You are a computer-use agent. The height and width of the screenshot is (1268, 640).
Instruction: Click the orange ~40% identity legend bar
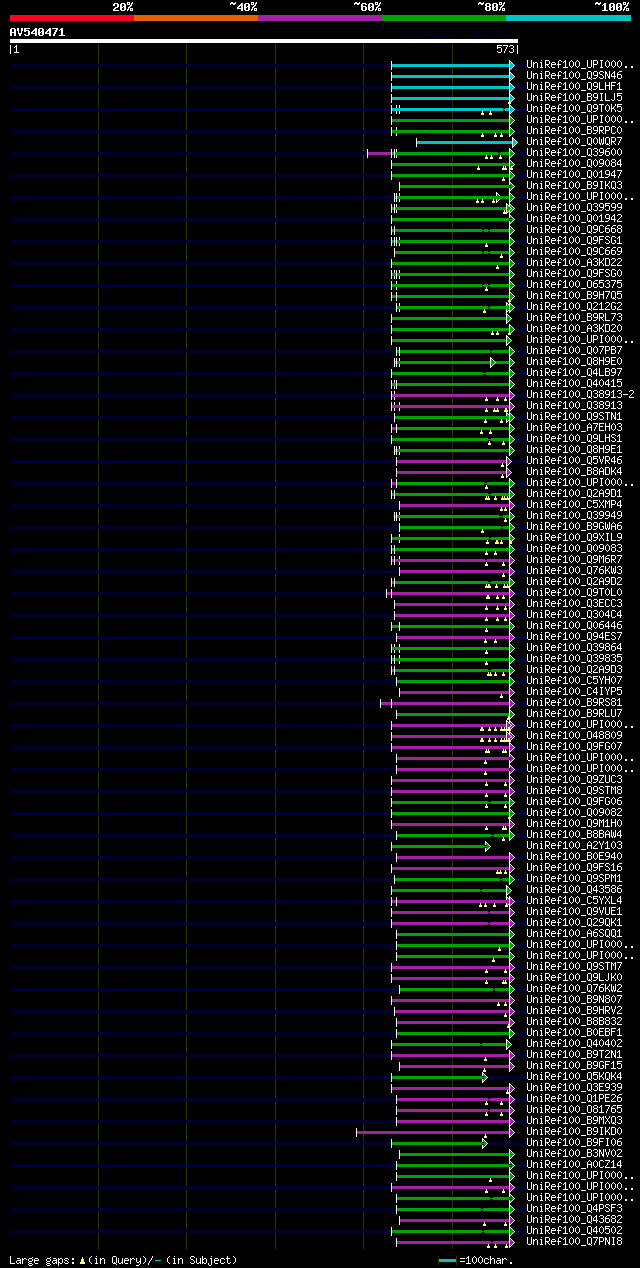195,17
